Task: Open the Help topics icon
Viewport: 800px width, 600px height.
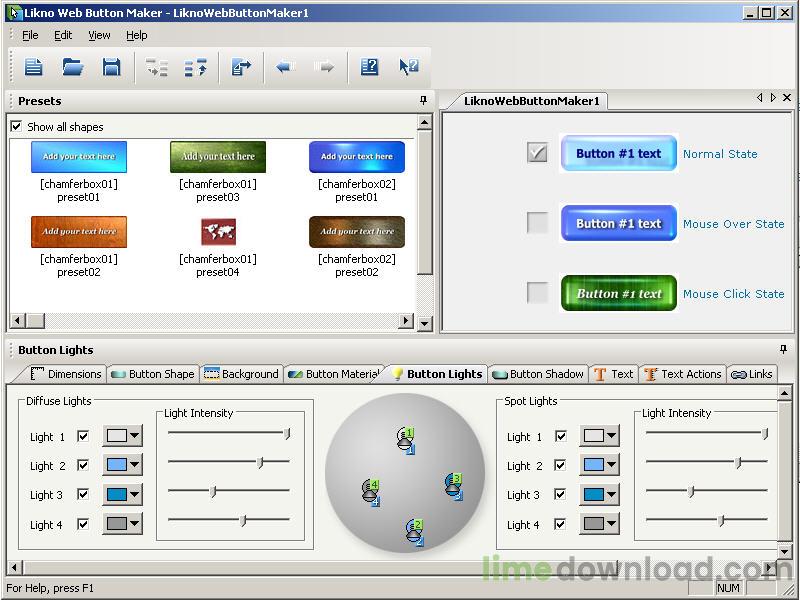Action: tap(369, 67)
